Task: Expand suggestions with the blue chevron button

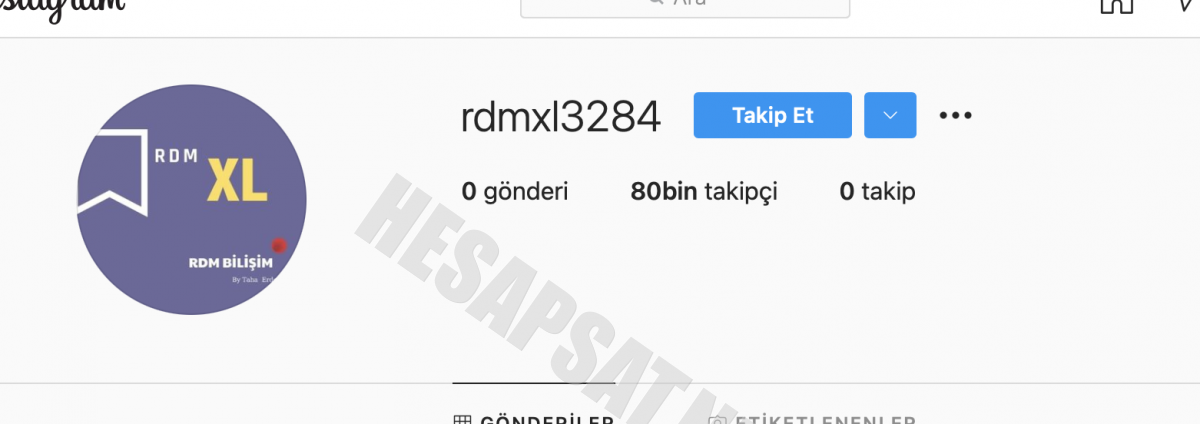Action: (890, 115)
